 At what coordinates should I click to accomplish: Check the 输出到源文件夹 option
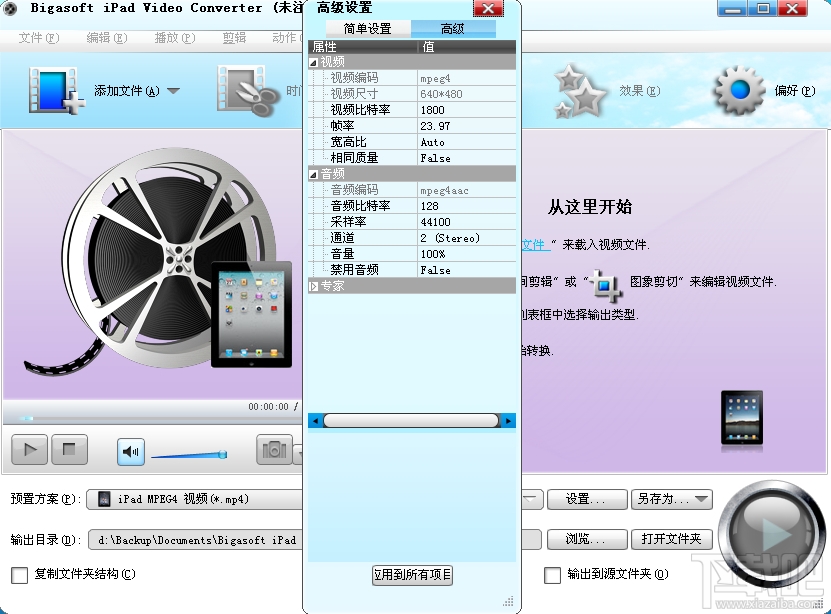pos(552,575)
